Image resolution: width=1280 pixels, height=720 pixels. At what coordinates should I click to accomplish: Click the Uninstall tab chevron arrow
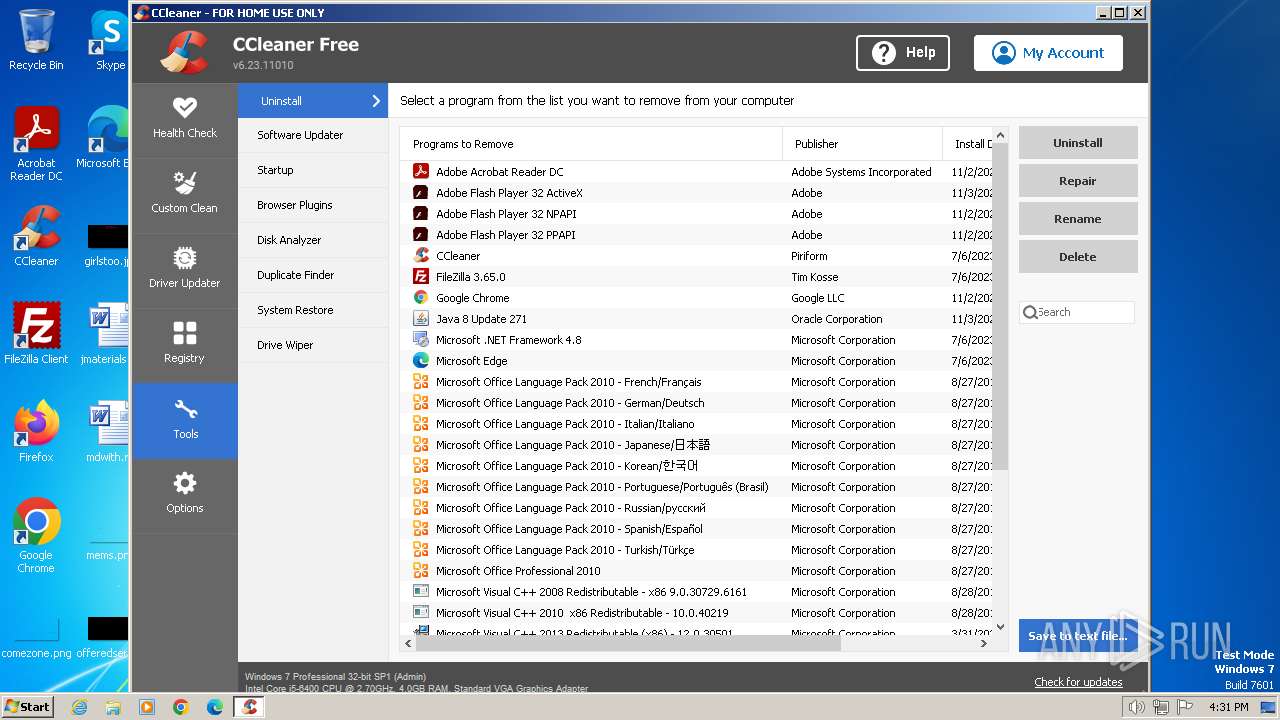tap(376, 101)
